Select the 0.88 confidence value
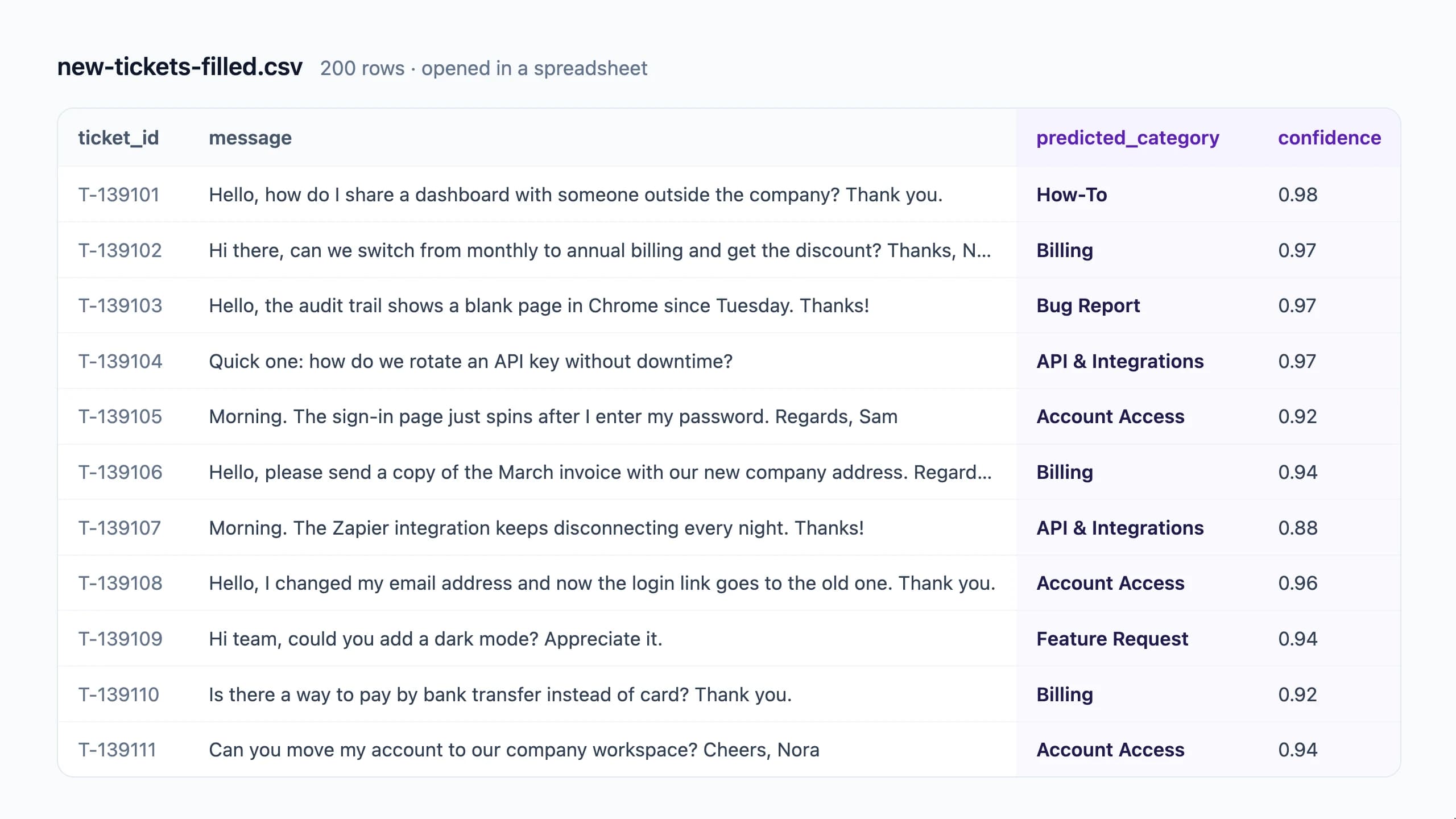 [1297, 528]
